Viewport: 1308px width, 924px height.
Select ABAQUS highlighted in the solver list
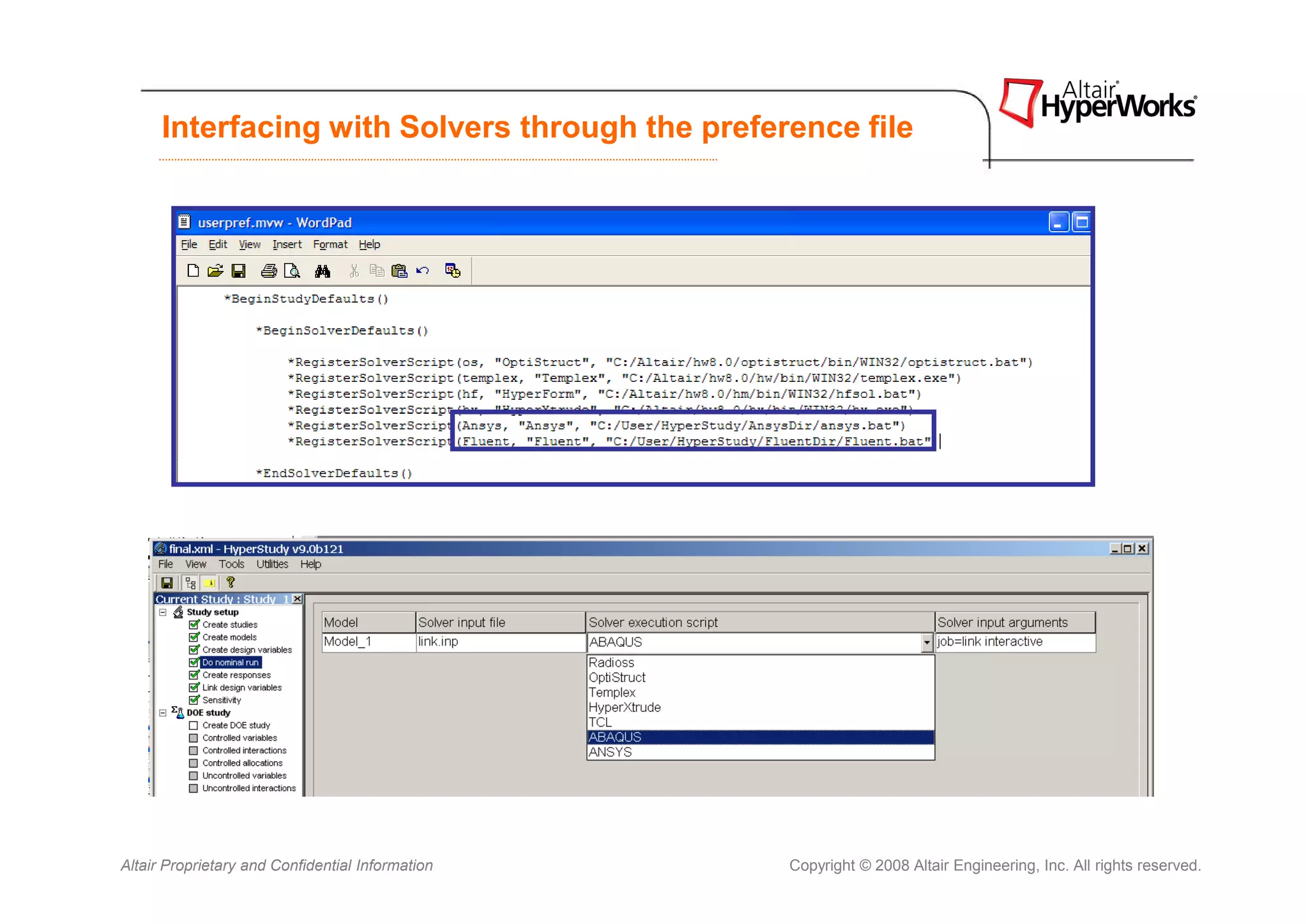(760, 737)
